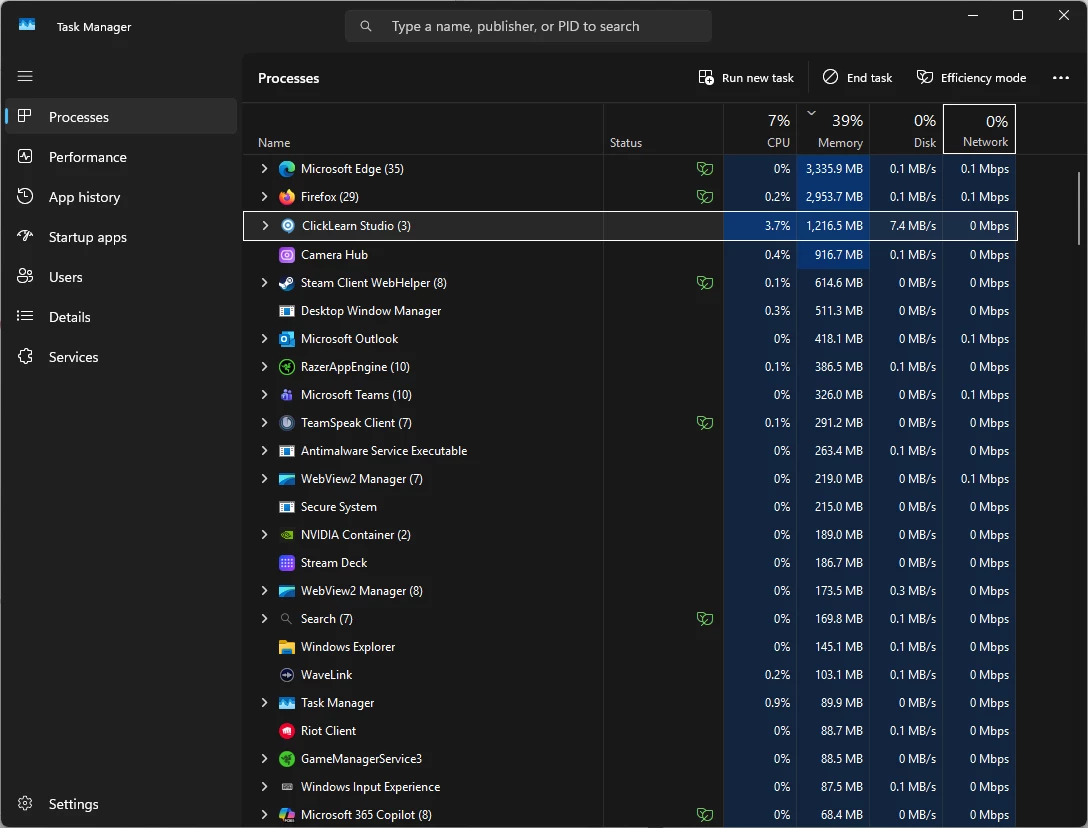Viewport: 1088px width, 828px height.
Task: Click the efficiency mode leaf on TeamSpeak Client
Action: pos(705,423)
